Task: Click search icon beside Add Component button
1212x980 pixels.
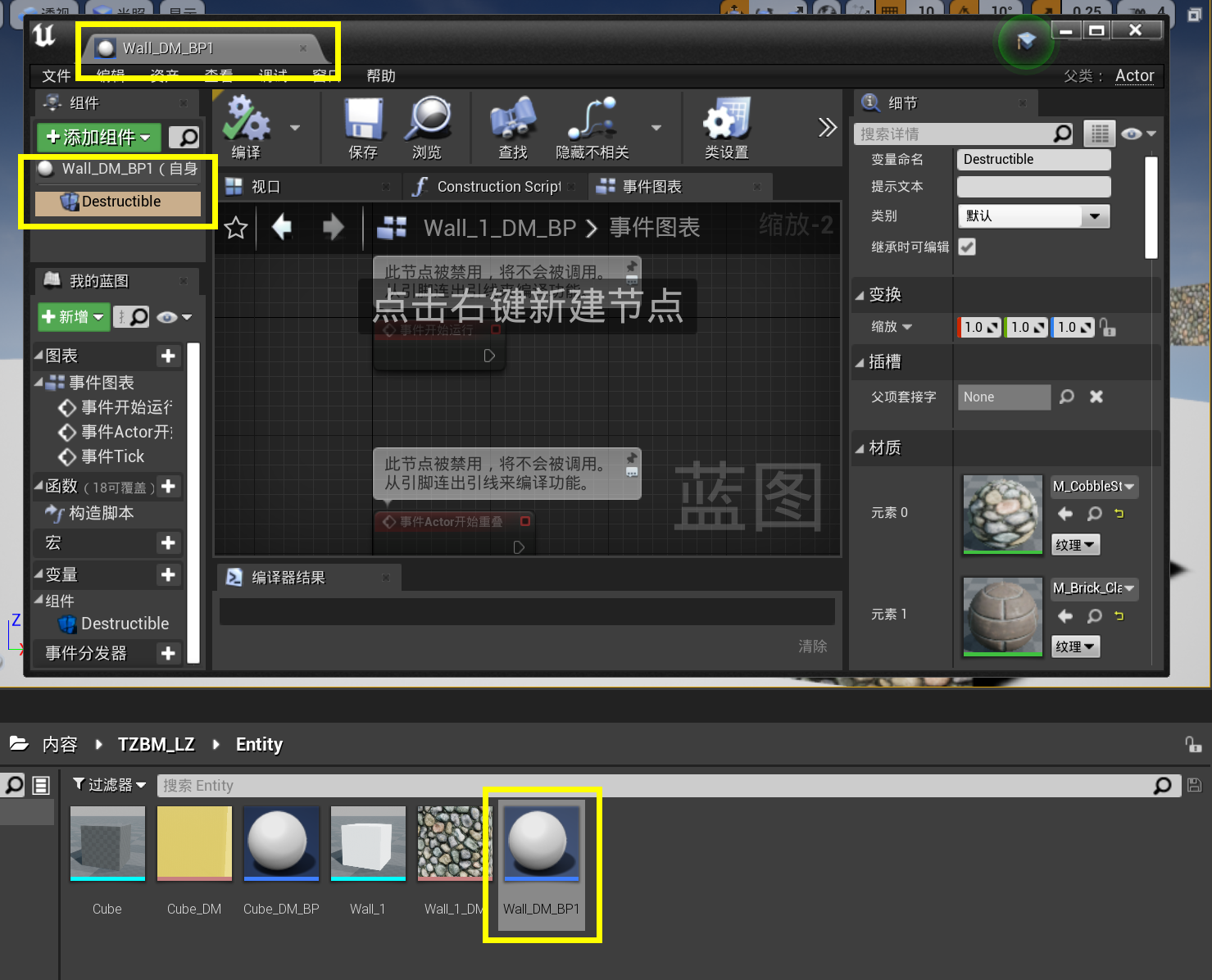Action: tap(184, 137)
